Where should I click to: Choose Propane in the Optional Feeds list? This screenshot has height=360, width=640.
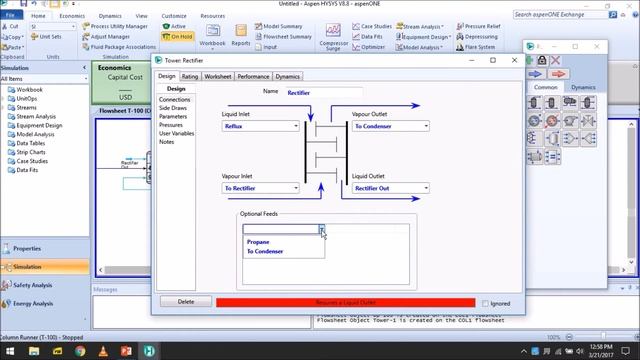(258, 242)
